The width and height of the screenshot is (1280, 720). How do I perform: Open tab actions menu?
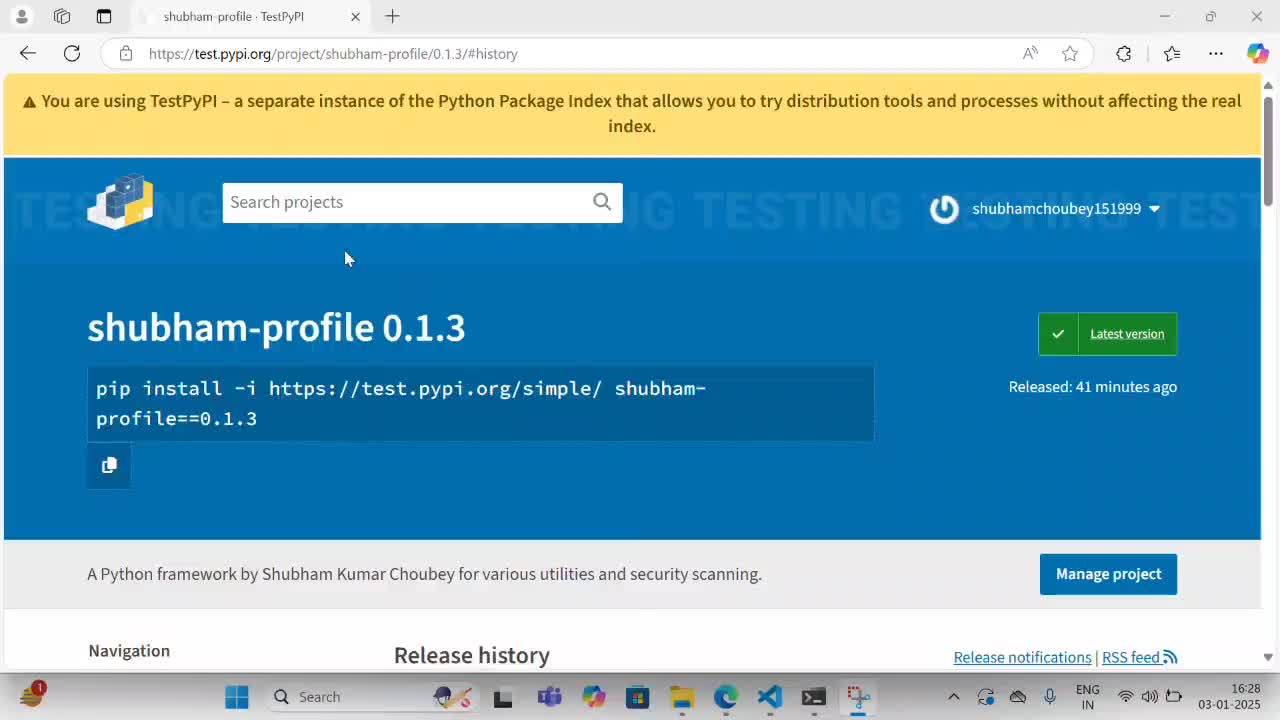[104, 16]
